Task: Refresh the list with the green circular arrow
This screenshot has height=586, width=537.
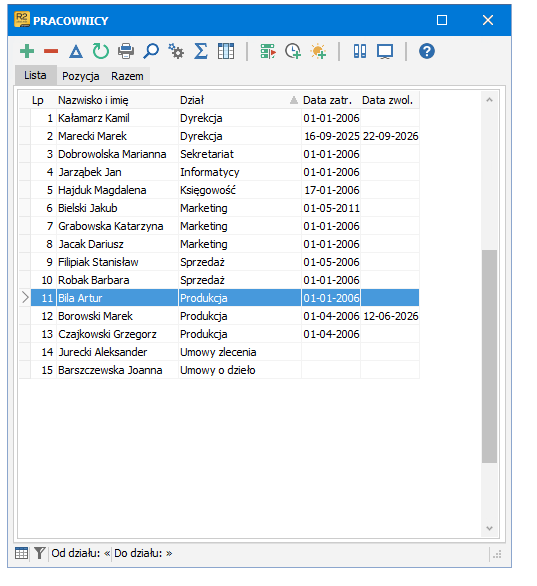Action: (101, 51)
